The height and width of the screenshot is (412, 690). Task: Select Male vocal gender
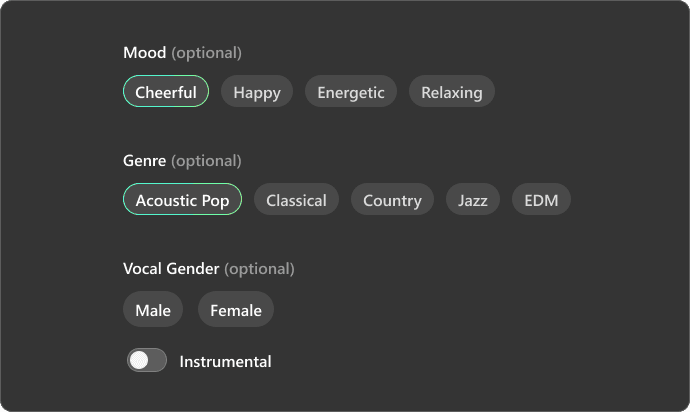[x=153, y=309]
